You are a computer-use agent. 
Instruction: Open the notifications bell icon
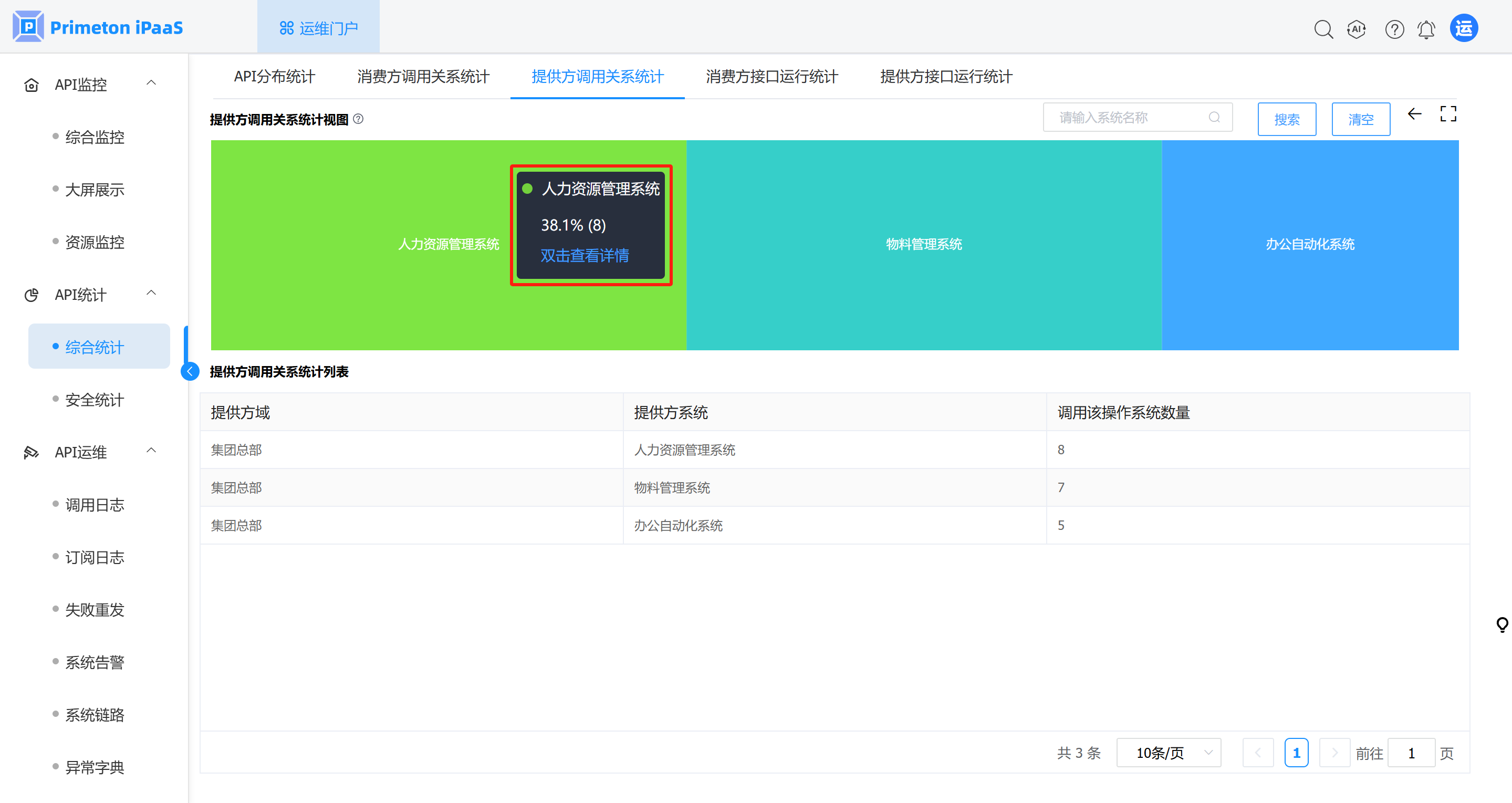1426,29
